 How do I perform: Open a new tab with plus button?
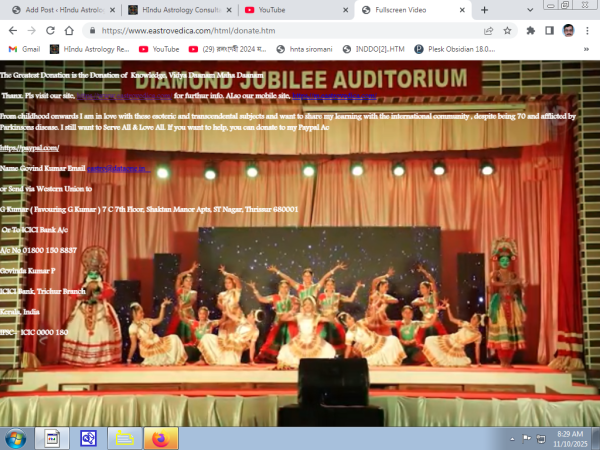tap(483, 8)
